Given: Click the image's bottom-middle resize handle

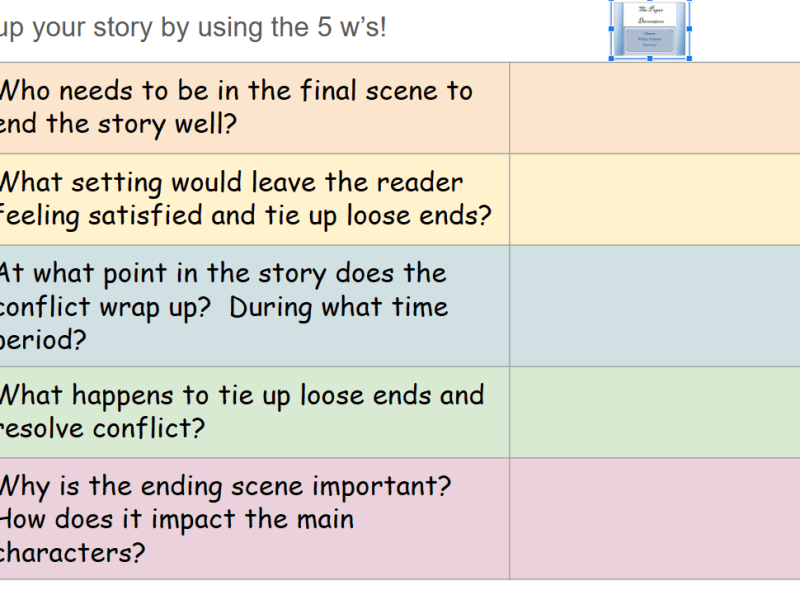Looking at the screenshot, I should [650, 58].
